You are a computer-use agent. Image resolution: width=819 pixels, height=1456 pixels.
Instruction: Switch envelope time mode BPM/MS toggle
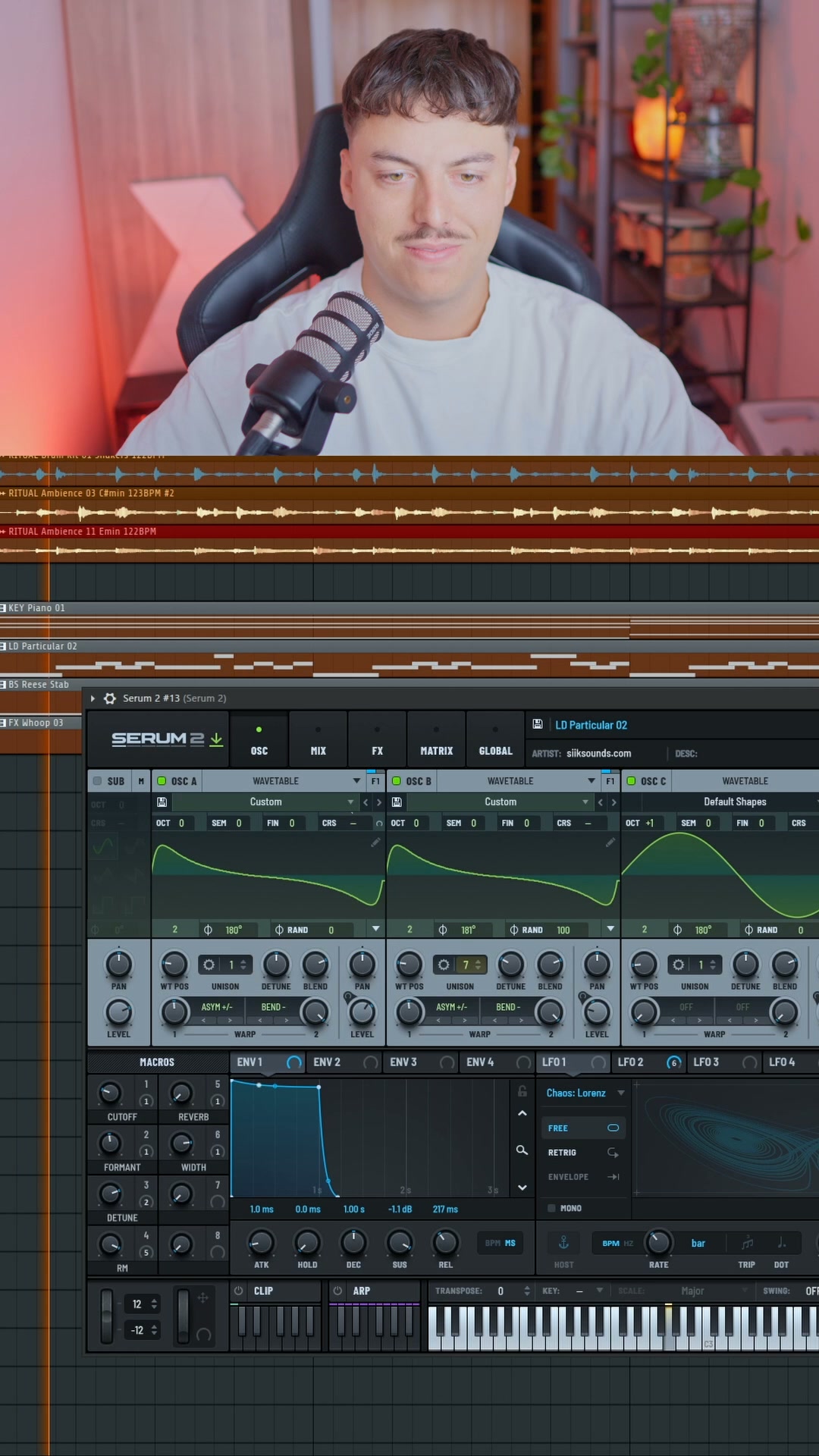click(x=500, y=1243)
